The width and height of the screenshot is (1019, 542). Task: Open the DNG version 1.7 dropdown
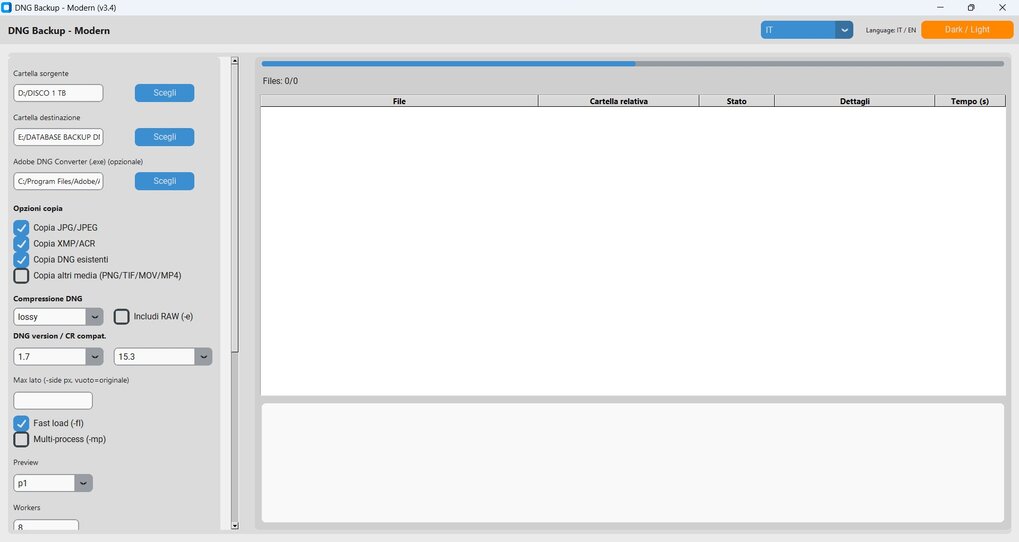58,357
